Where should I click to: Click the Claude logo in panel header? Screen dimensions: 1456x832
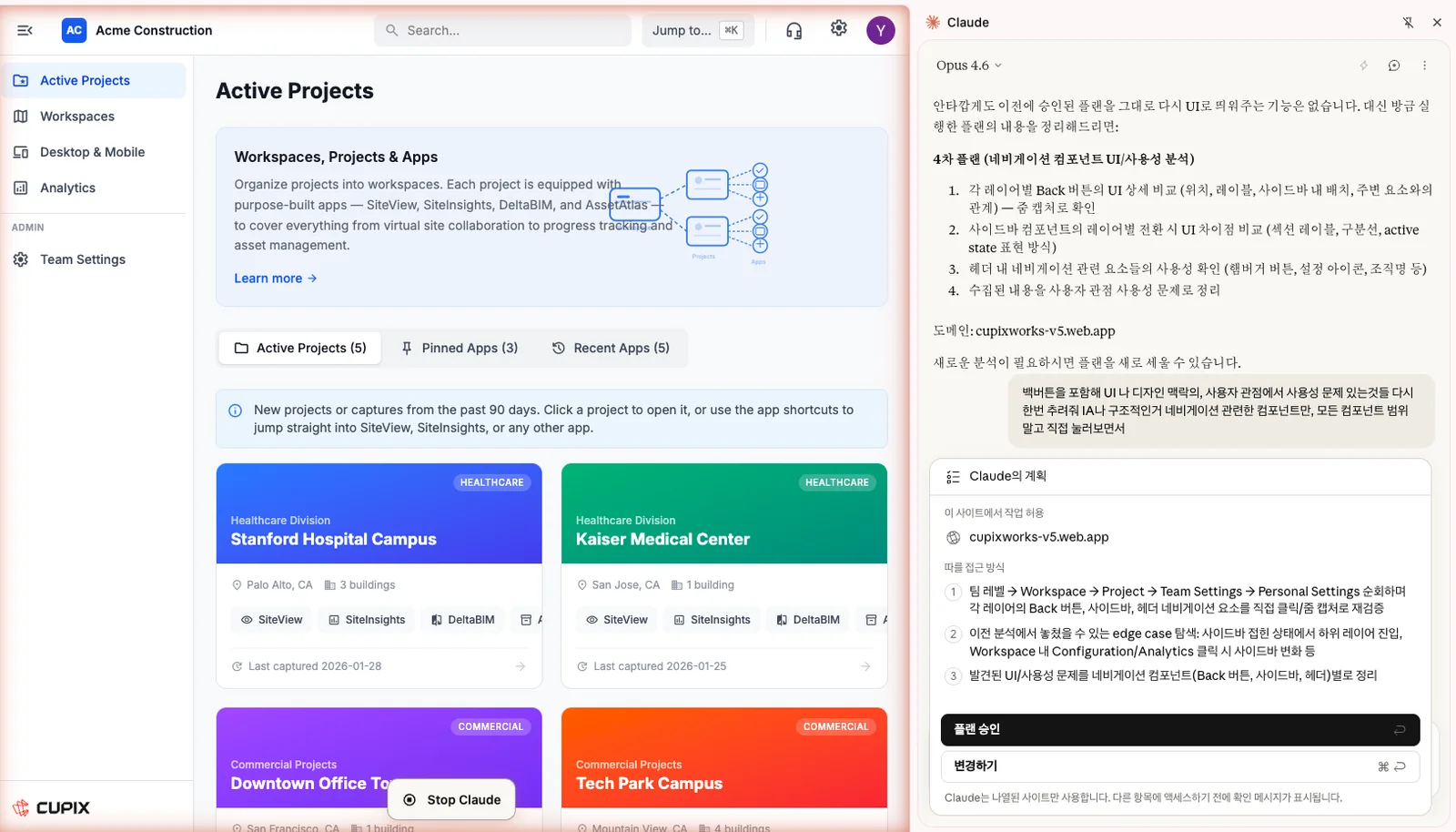[933, 22]
